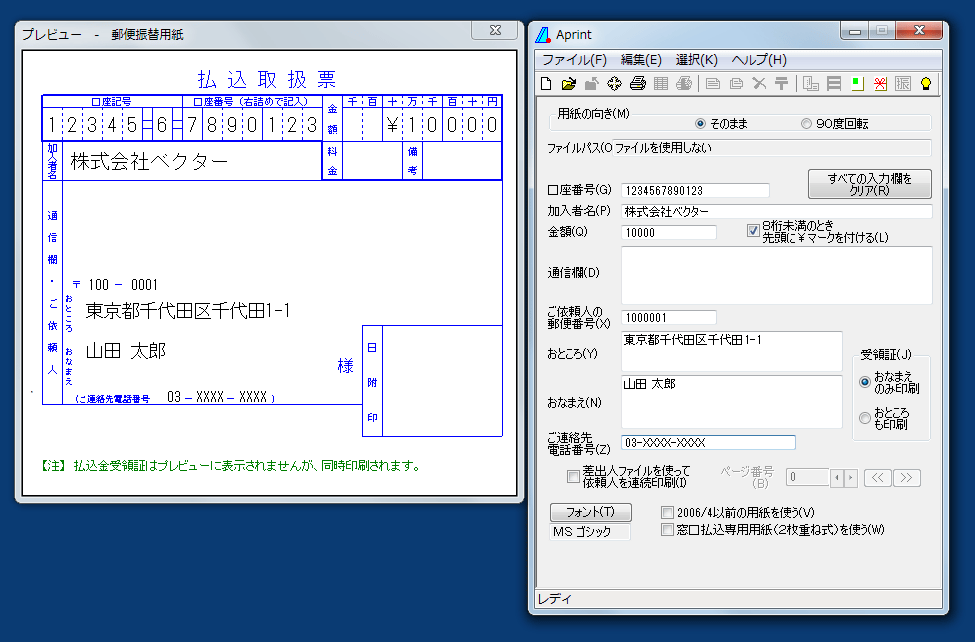The image size is (975, 642).
Task: Enable 2006/4以前の用紙を使う checkbox
Action: pyautogui.click(x=667, y=512)
